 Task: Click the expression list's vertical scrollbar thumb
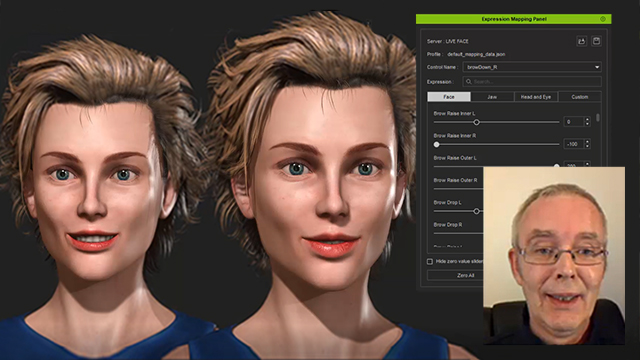pyautogui.click(x=598, y=118)
